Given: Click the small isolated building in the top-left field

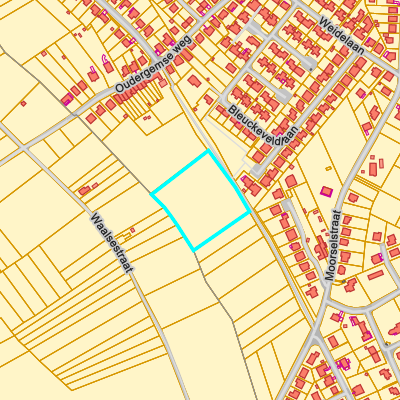Looking at the screenshot, I should 23,103.
